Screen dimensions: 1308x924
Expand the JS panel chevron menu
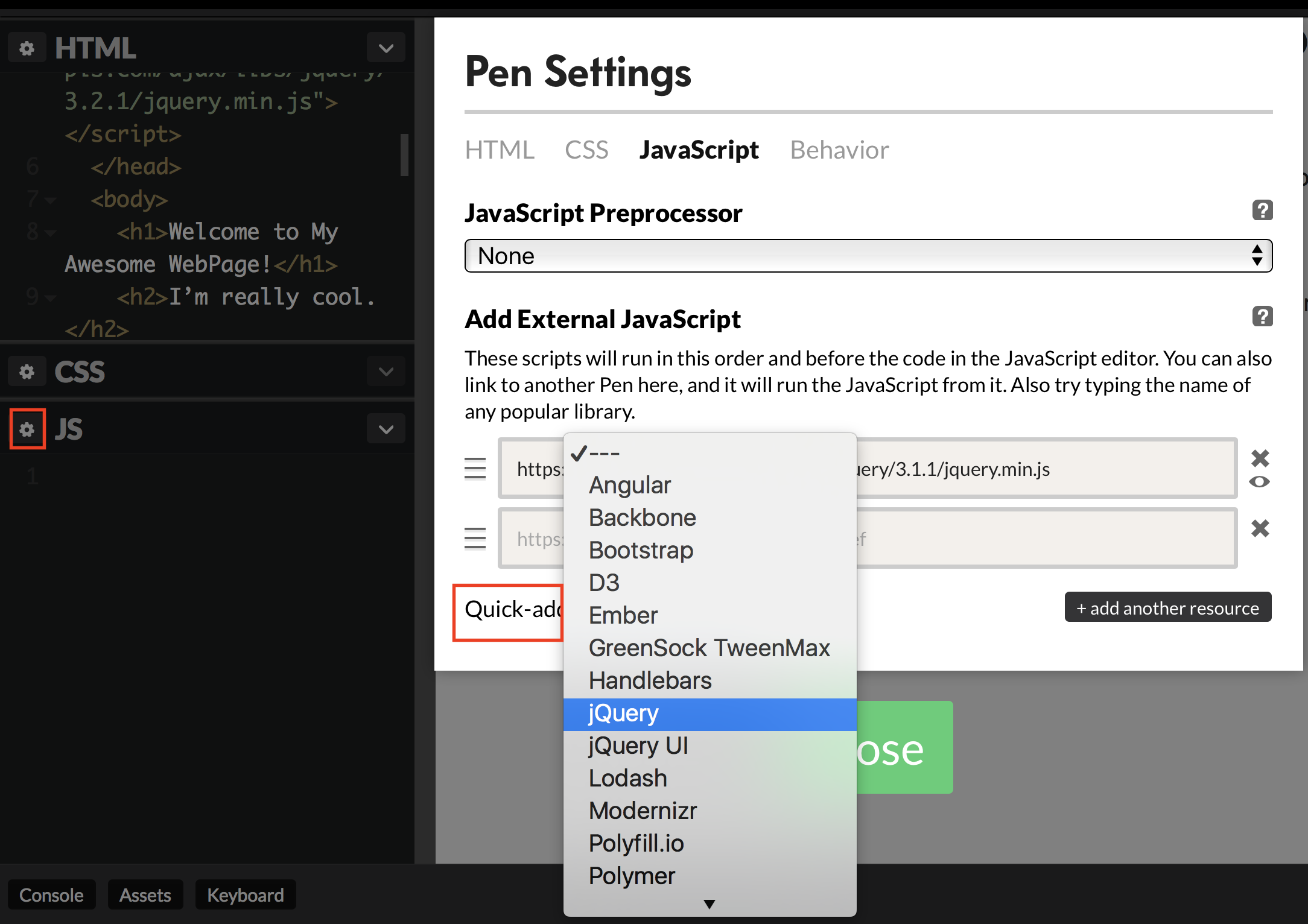pyautogui.click(x=386, y=429)
